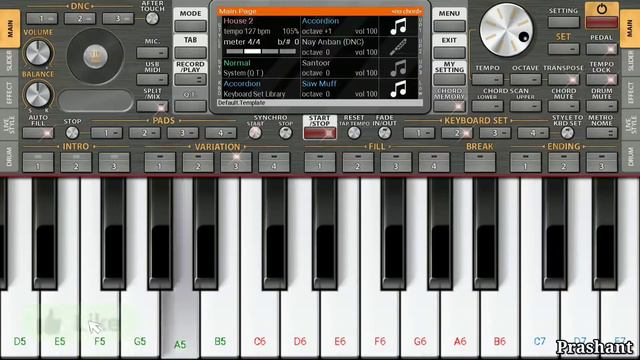
Task: Toggle the Metronome button
Action: (x=602, y=133)
